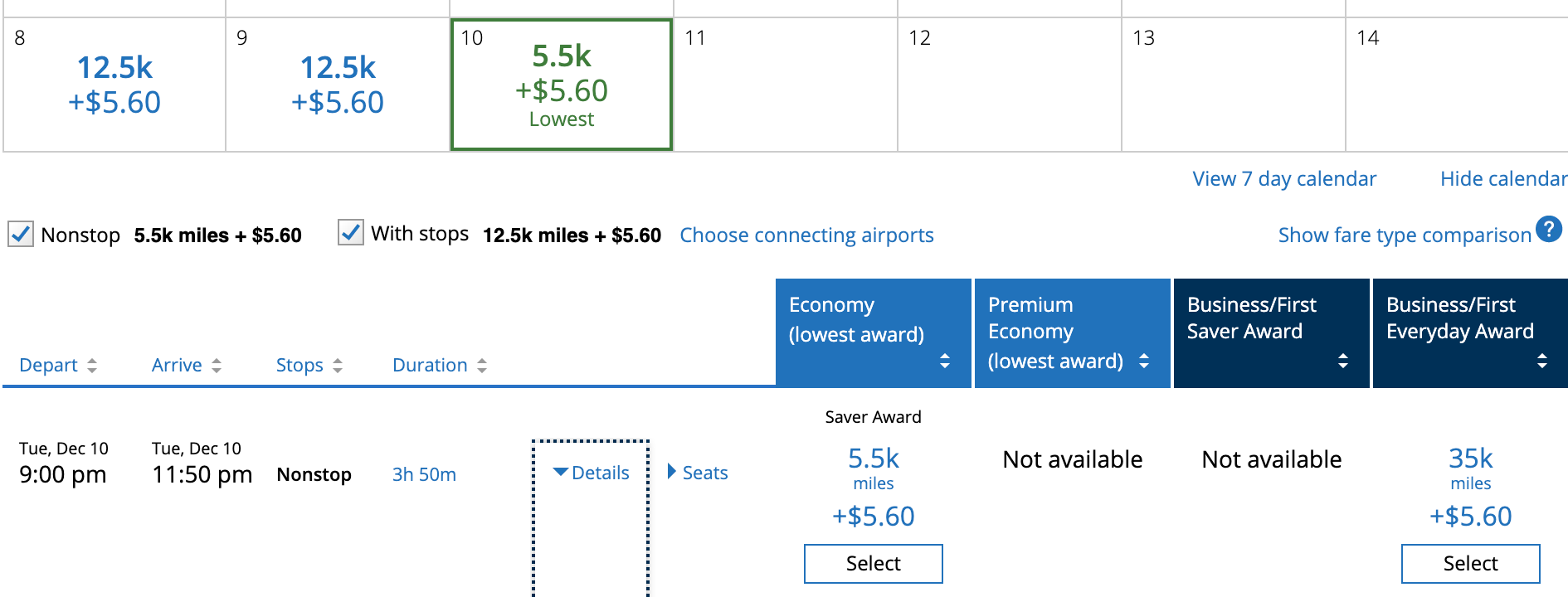Sort Business/First Everyday Award column arrows
The image size is (1568, 597).
point(1542,361)
